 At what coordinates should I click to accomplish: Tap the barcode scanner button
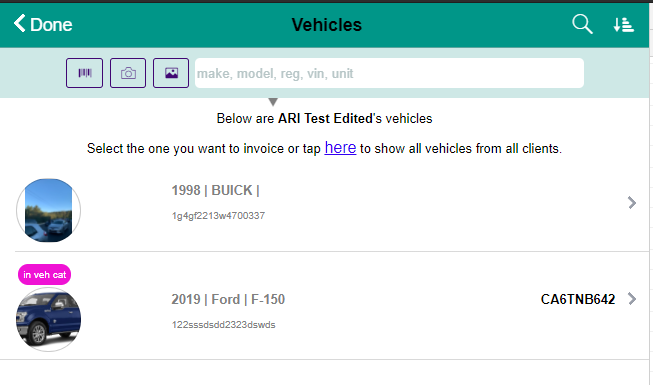(x=85, y=73)
